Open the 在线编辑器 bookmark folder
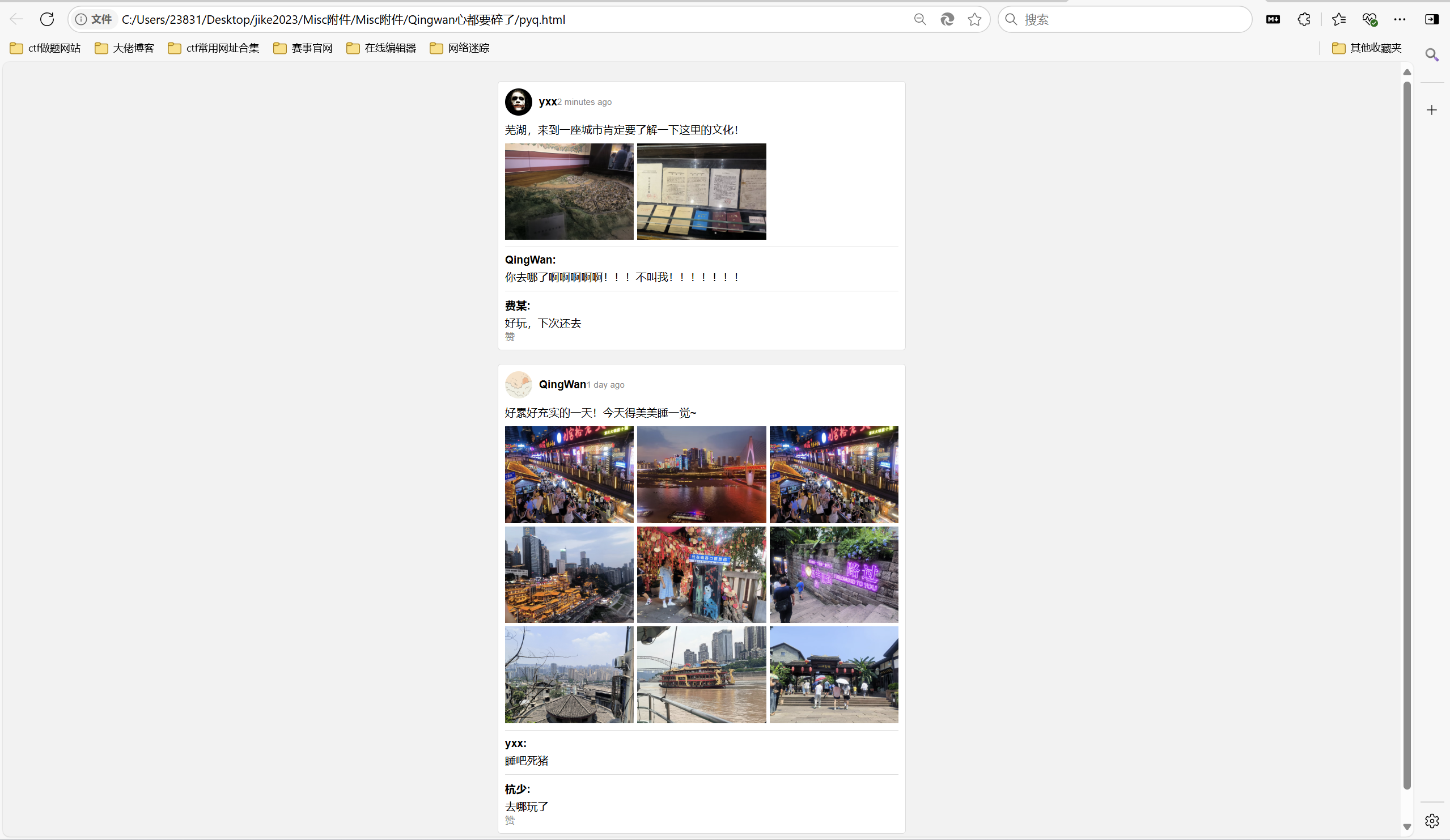Viewport: 1450px width, 840px height. point(381,48)
